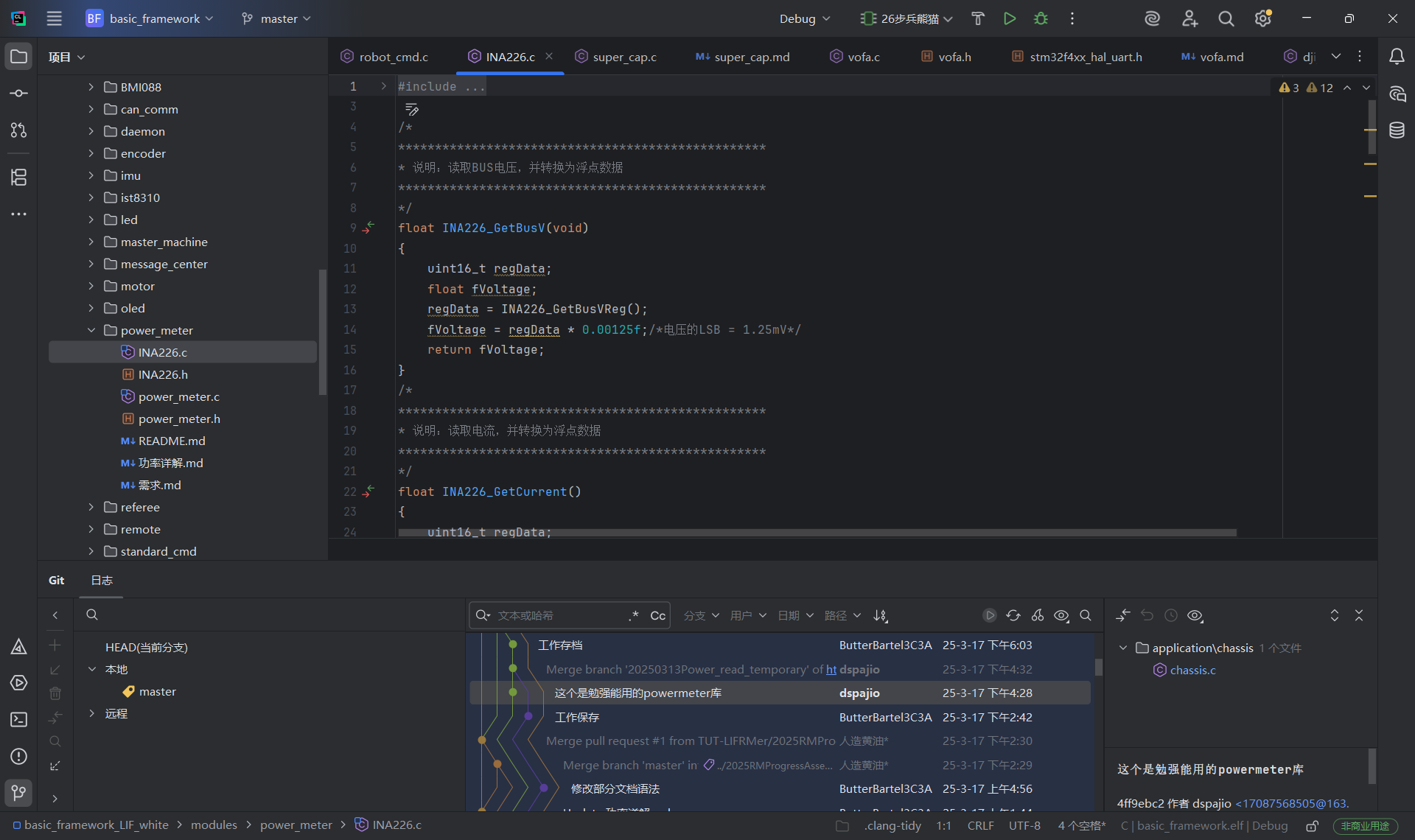The width and height of the screenshot is (1415, 840).
Task: Open the basic_framework project dropdown
Action: pyautogui.click(x=151, y=18)
